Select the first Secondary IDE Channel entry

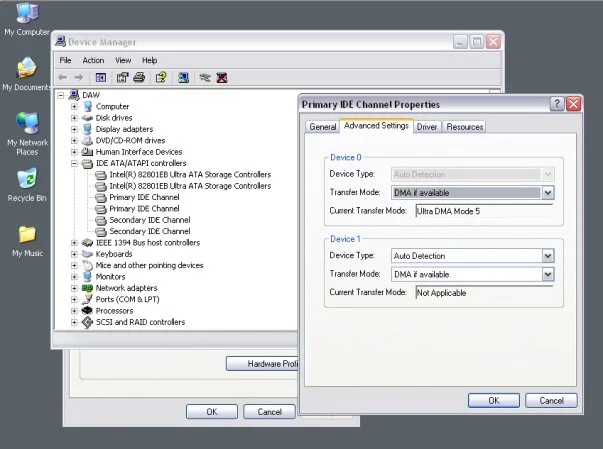150,220
